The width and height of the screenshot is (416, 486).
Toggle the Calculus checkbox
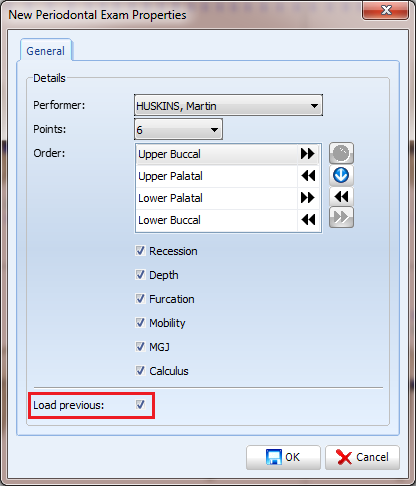pos(140,371)
